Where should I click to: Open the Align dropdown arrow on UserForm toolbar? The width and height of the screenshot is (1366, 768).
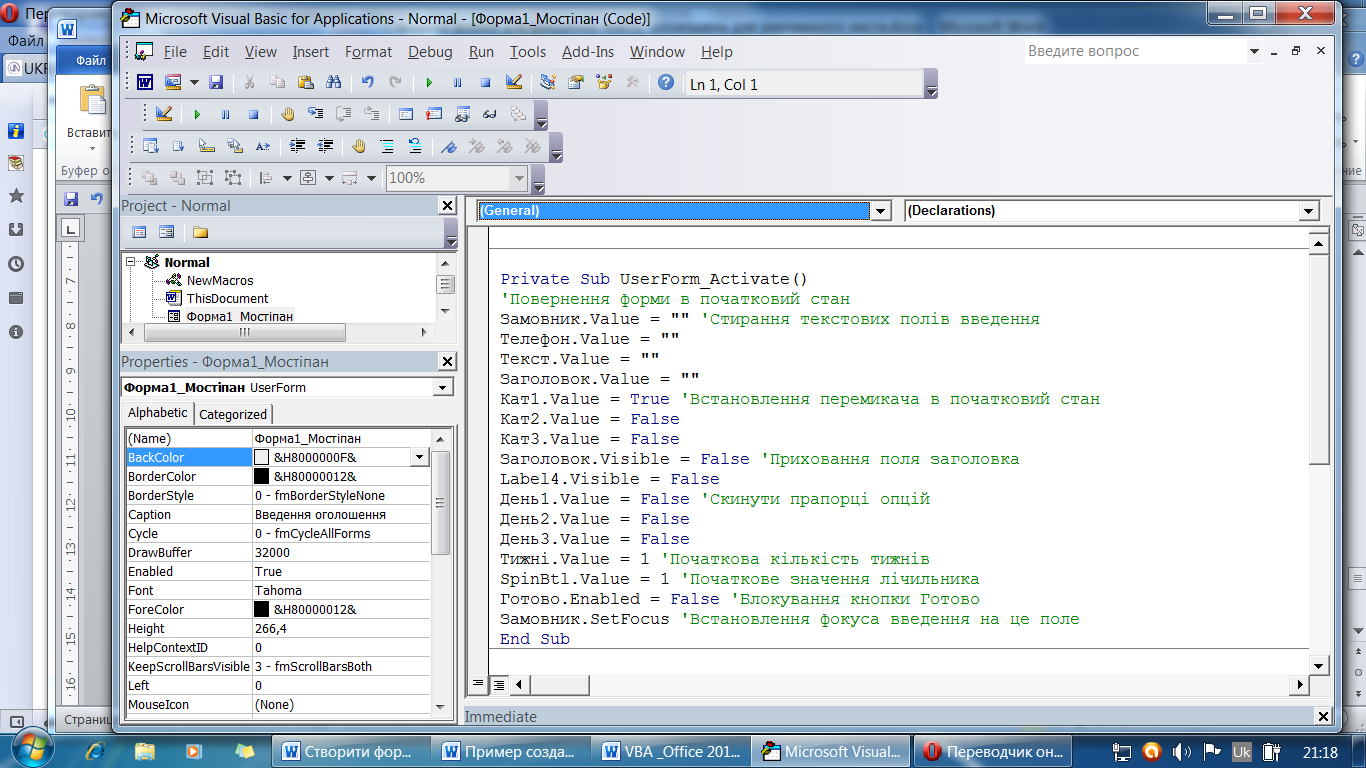[287, 178]
